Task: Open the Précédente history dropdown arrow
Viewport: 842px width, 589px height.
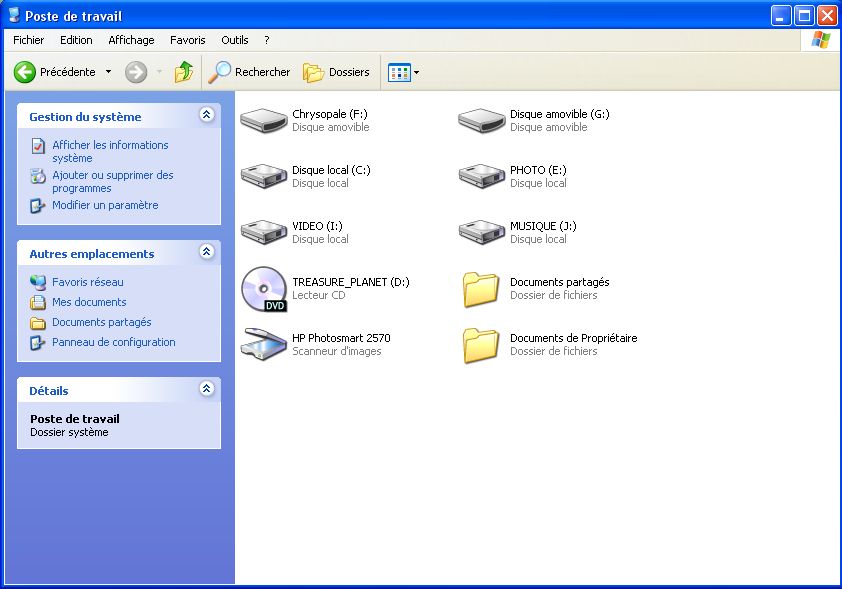Action: pyautogui.click(x=108, y=72)
